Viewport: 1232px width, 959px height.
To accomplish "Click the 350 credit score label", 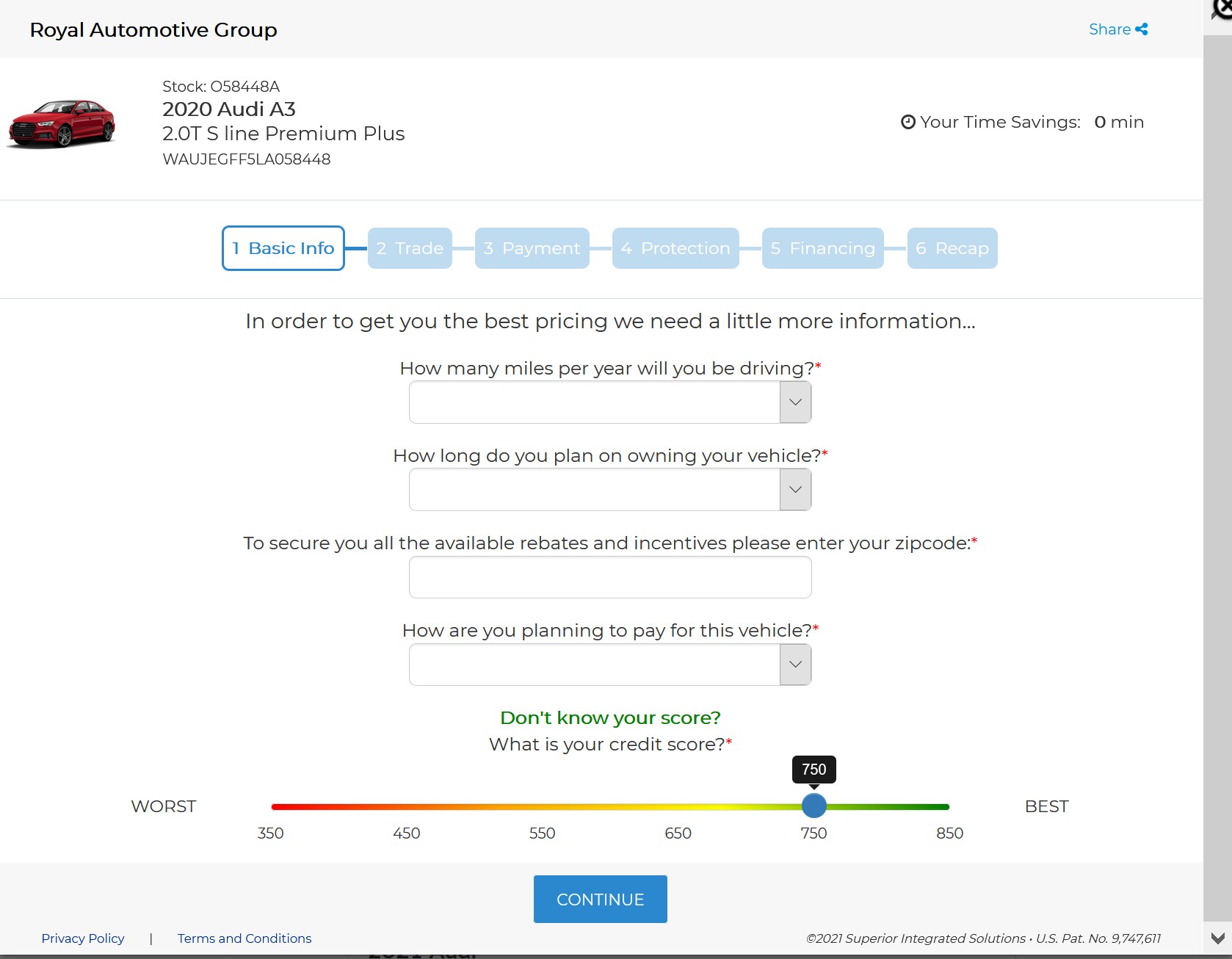I will click(270, 833).
